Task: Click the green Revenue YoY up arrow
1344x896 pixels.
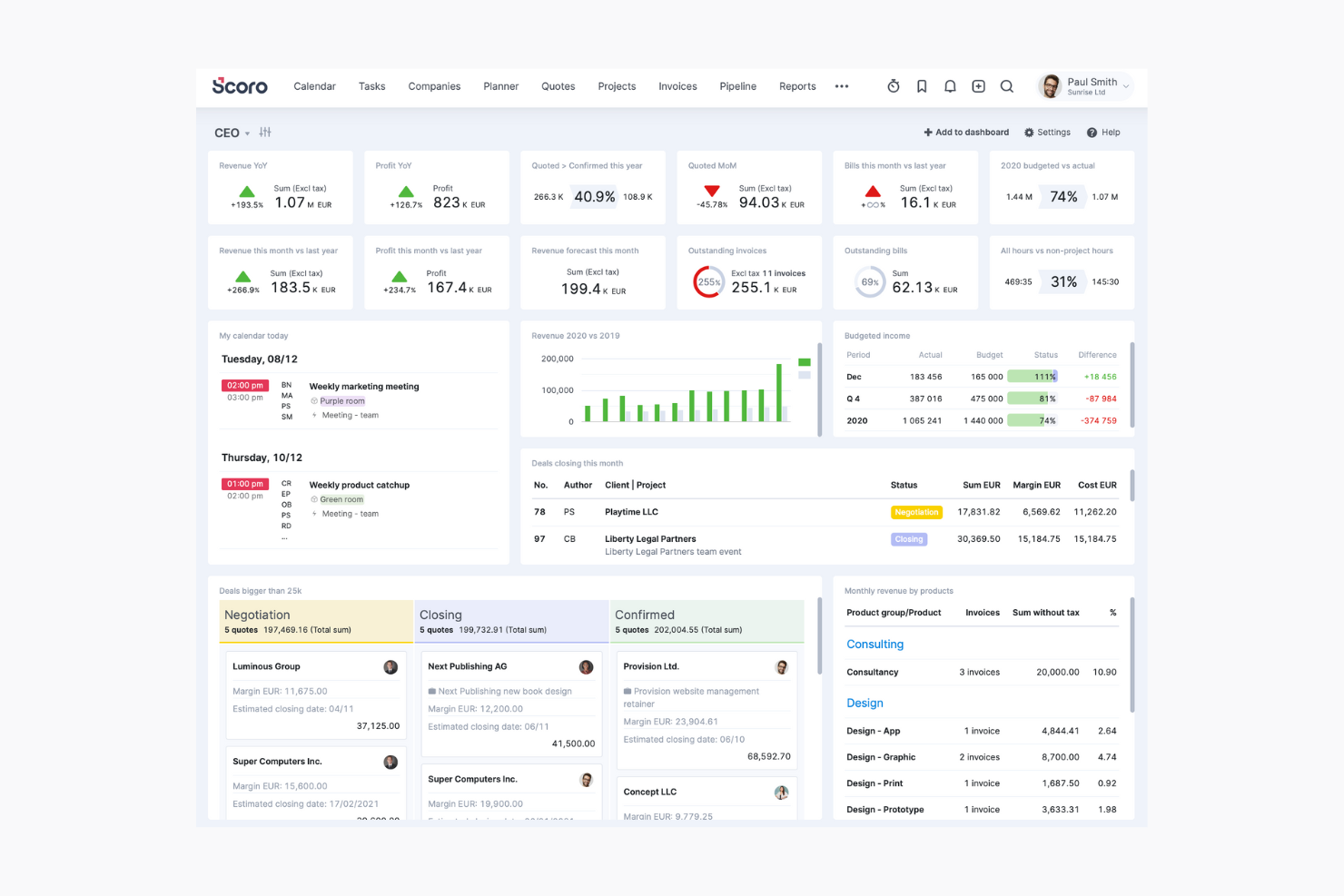Action: 246,192
